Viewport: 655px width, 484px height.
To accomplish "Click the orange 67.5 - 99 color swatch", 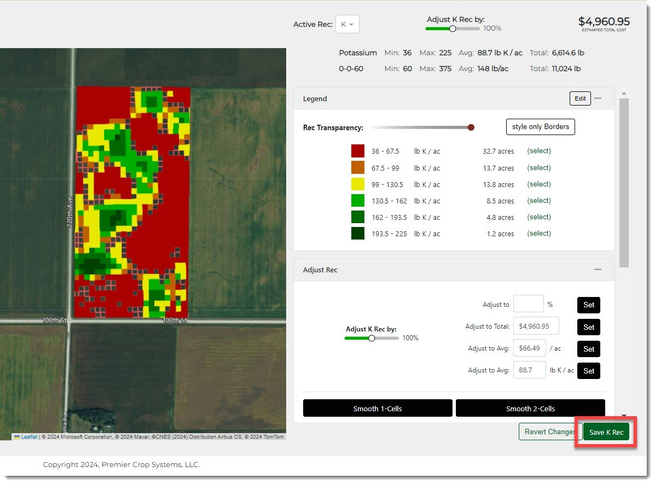I will 357,168.
